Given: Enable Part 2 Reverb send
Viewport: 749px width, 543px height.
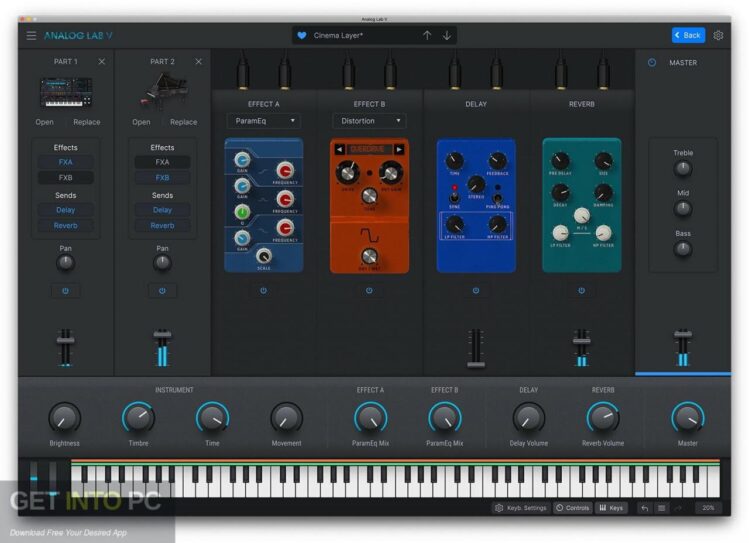Looking at the screenshot, I should [162, 225].
